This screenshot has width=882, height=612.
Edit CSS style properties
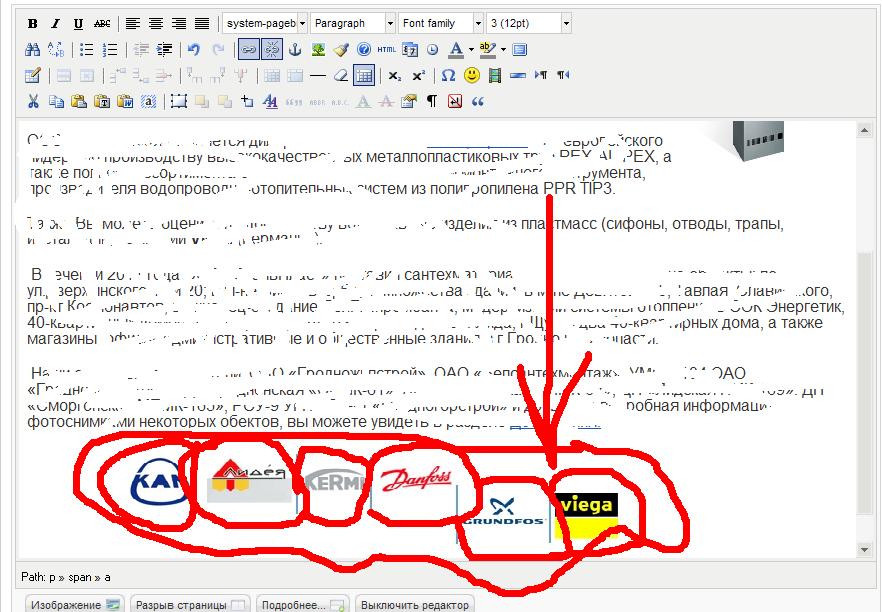(x=271, y=101)
